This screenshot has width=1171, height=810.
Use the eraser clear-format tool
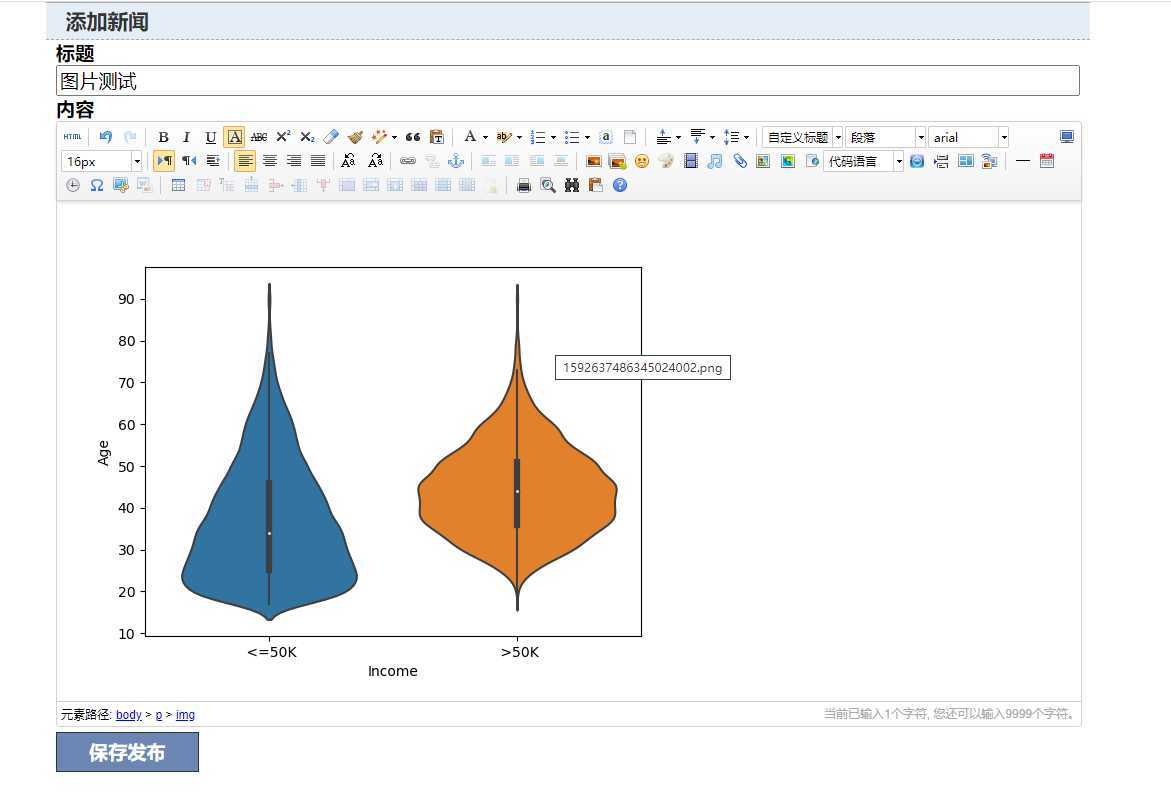pyautogui.click(x=331, y=137)
